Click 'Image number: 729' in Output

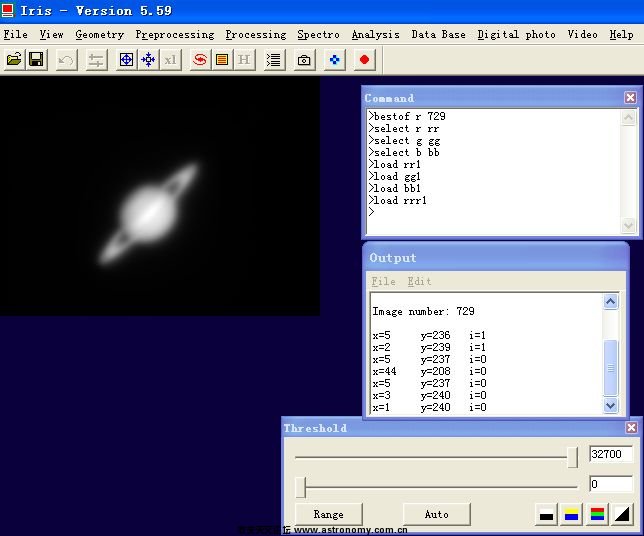423,311
